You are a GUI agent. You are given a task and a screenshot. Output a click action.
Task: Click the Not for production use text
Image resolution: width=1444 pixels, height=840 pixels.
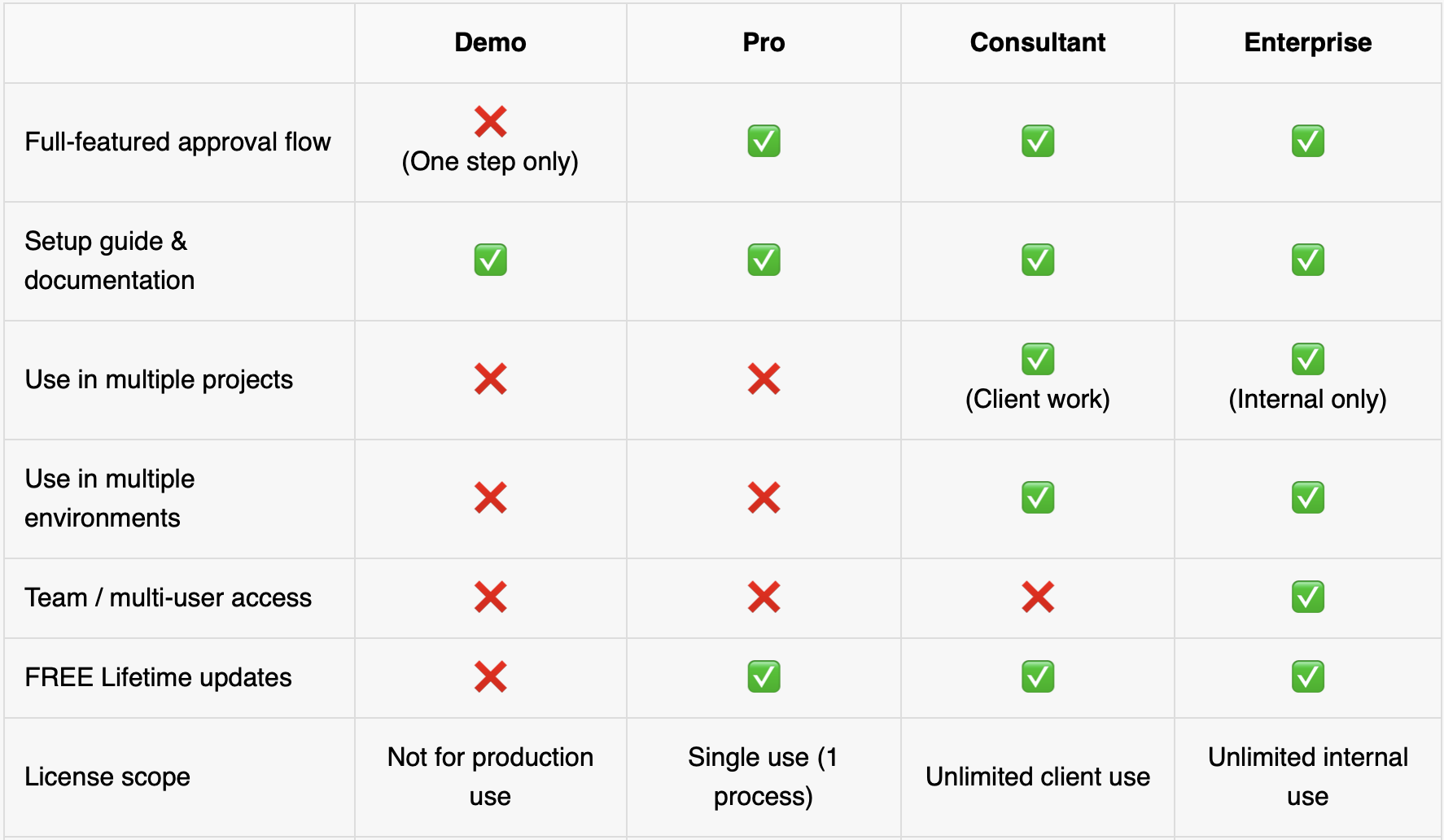[490, 777]
